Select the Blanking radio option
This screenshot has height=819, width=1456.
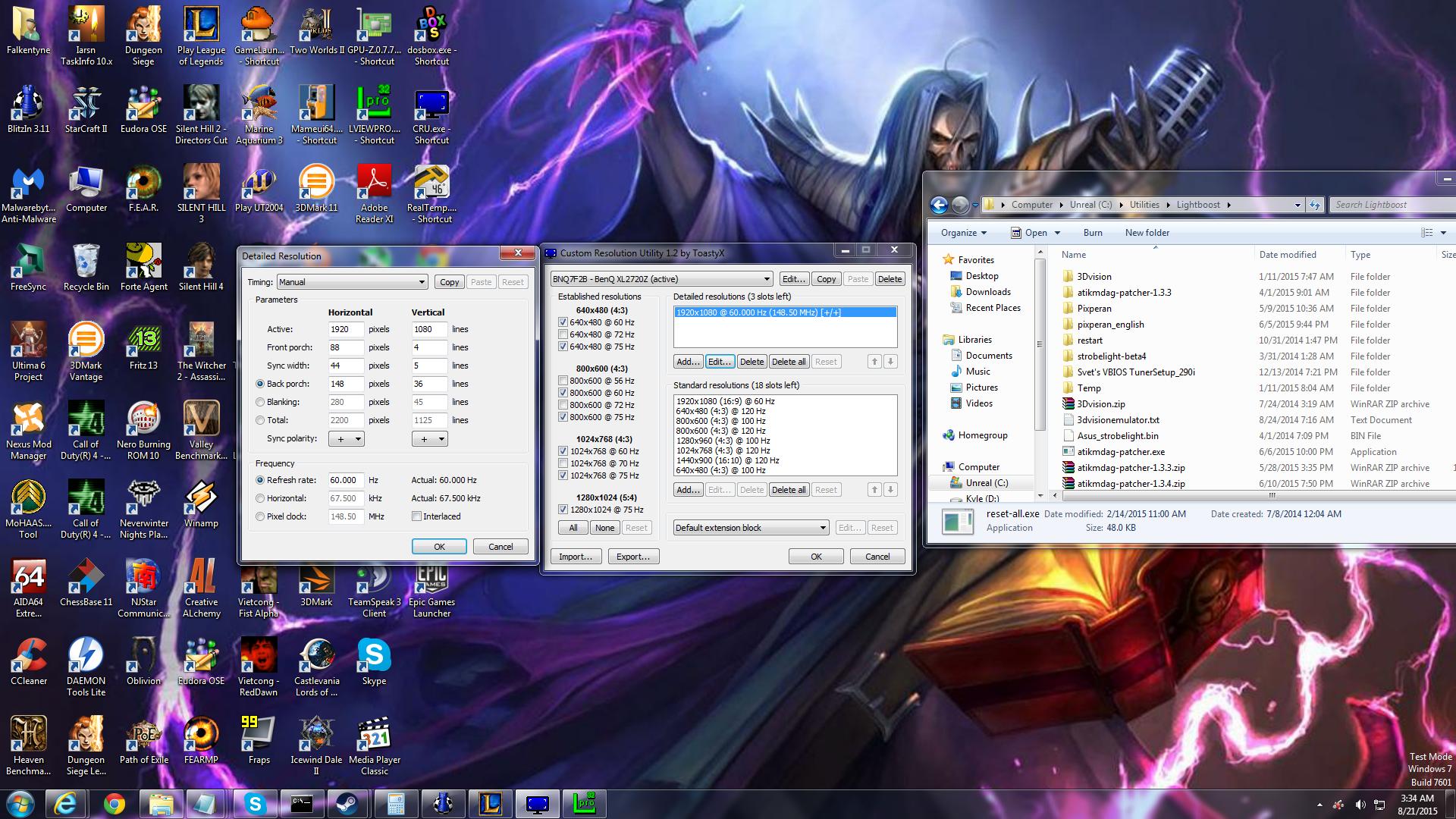[260, 402]
